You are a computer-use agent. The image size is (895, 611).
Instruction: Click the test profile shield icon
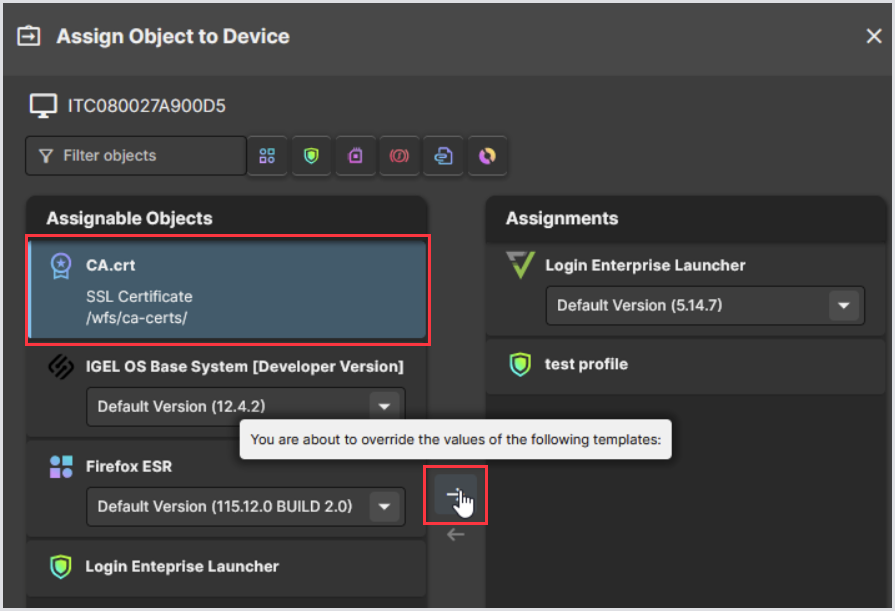520,365
